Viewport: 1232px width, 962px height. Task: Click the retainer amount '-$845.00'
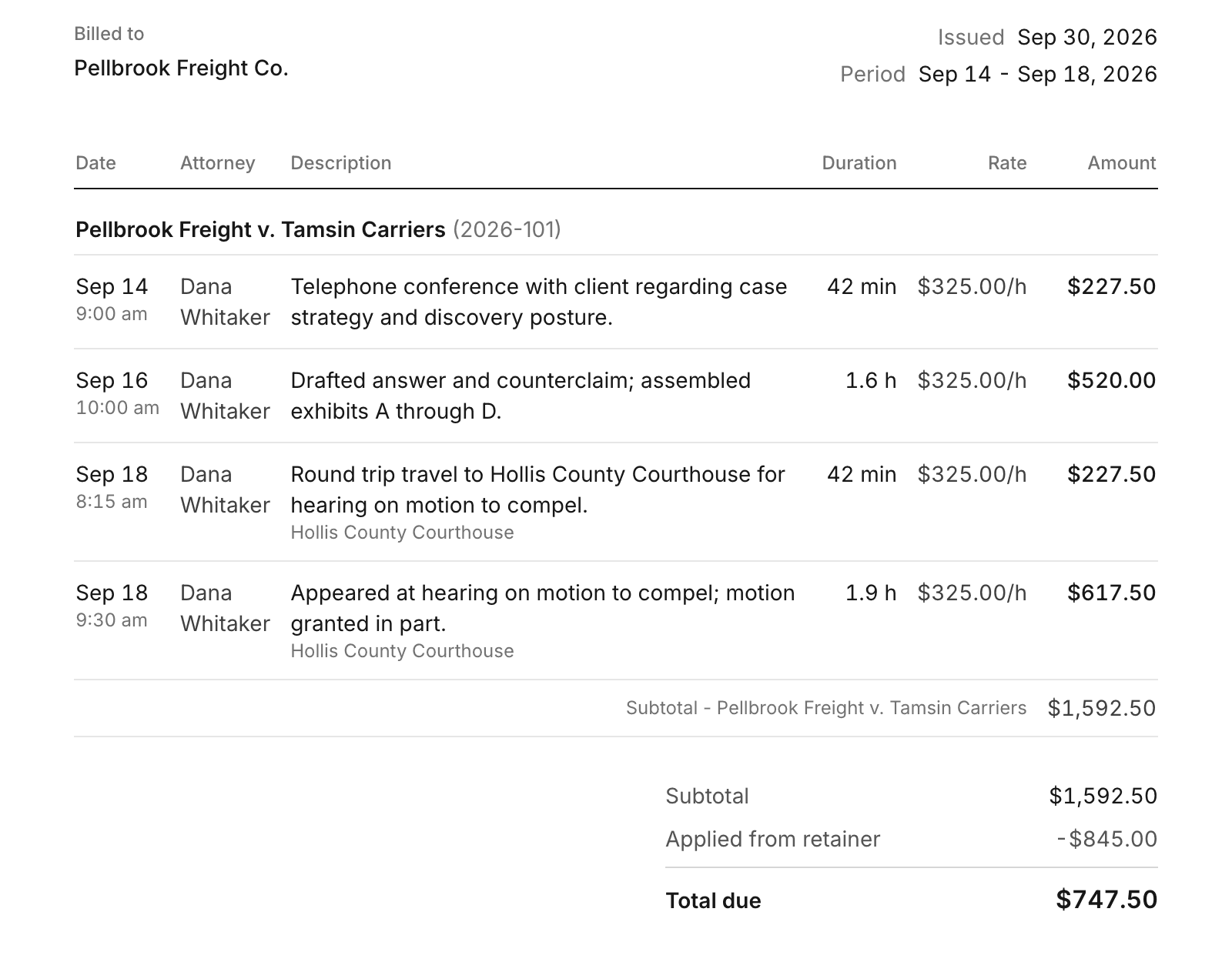[1106, 839]
